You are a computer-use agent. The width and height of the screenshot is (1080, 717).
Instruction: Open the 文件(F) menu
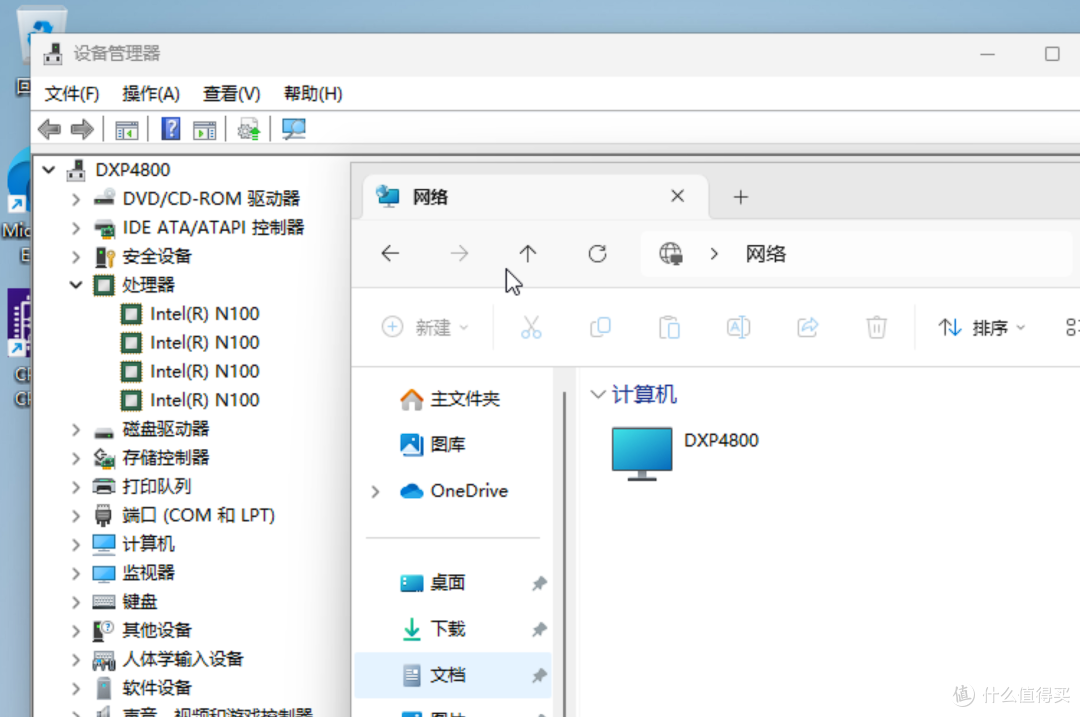point(72,93)
